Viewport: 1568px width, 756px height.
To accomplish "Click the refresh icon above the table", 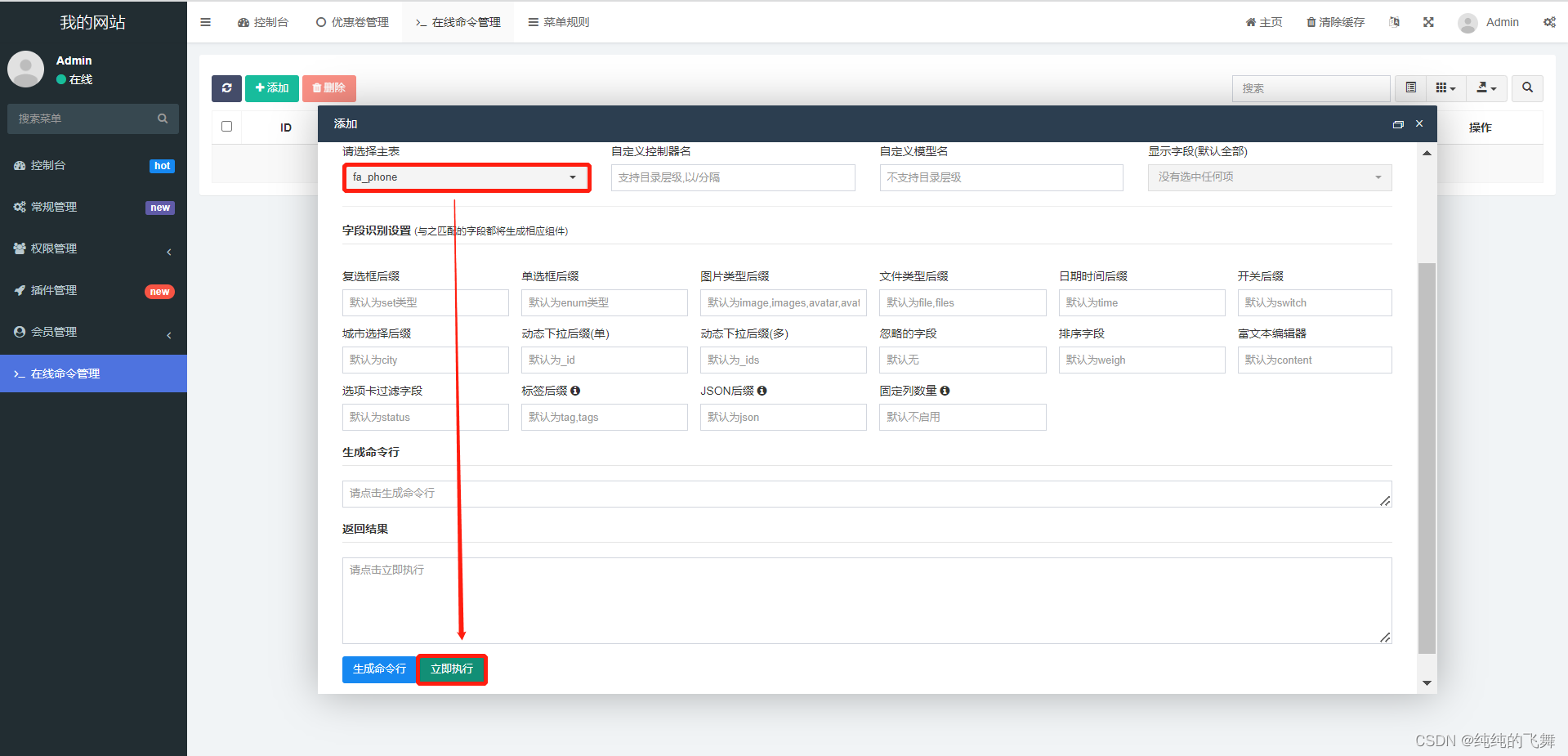I will point(226,88).
